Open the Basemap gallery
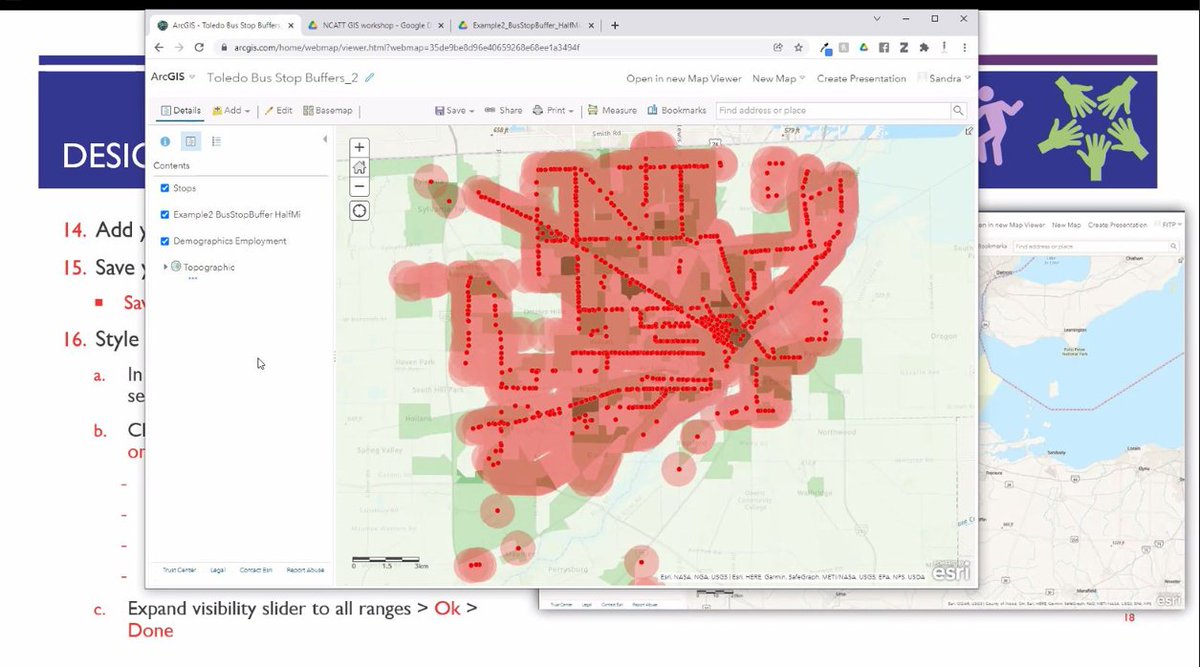This screenshot has height=667, width=1200. 328,111
